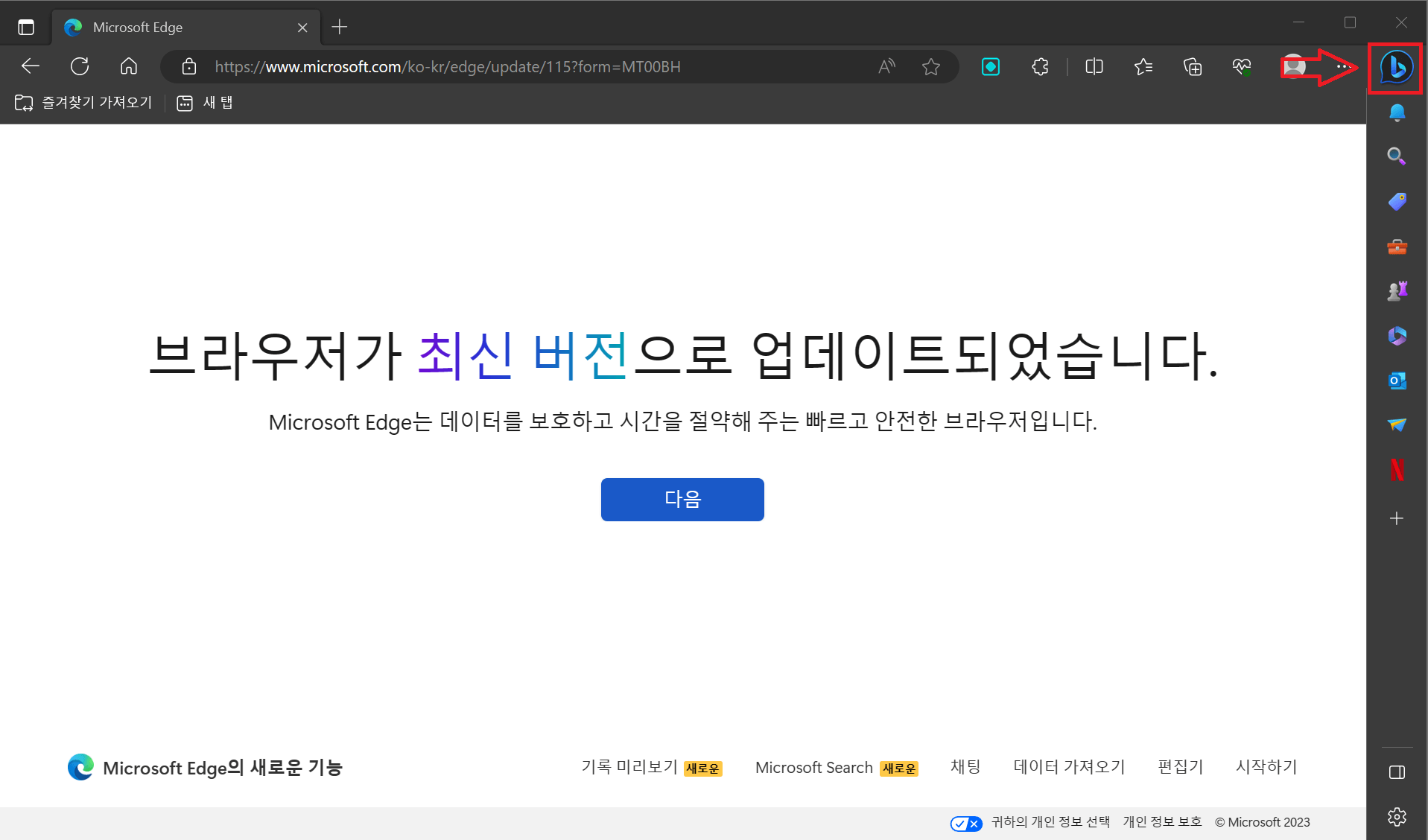The height and width of the screenshot is (840, 1428).
Task: Start Read aloud from address bar
Action: (886, 66)
